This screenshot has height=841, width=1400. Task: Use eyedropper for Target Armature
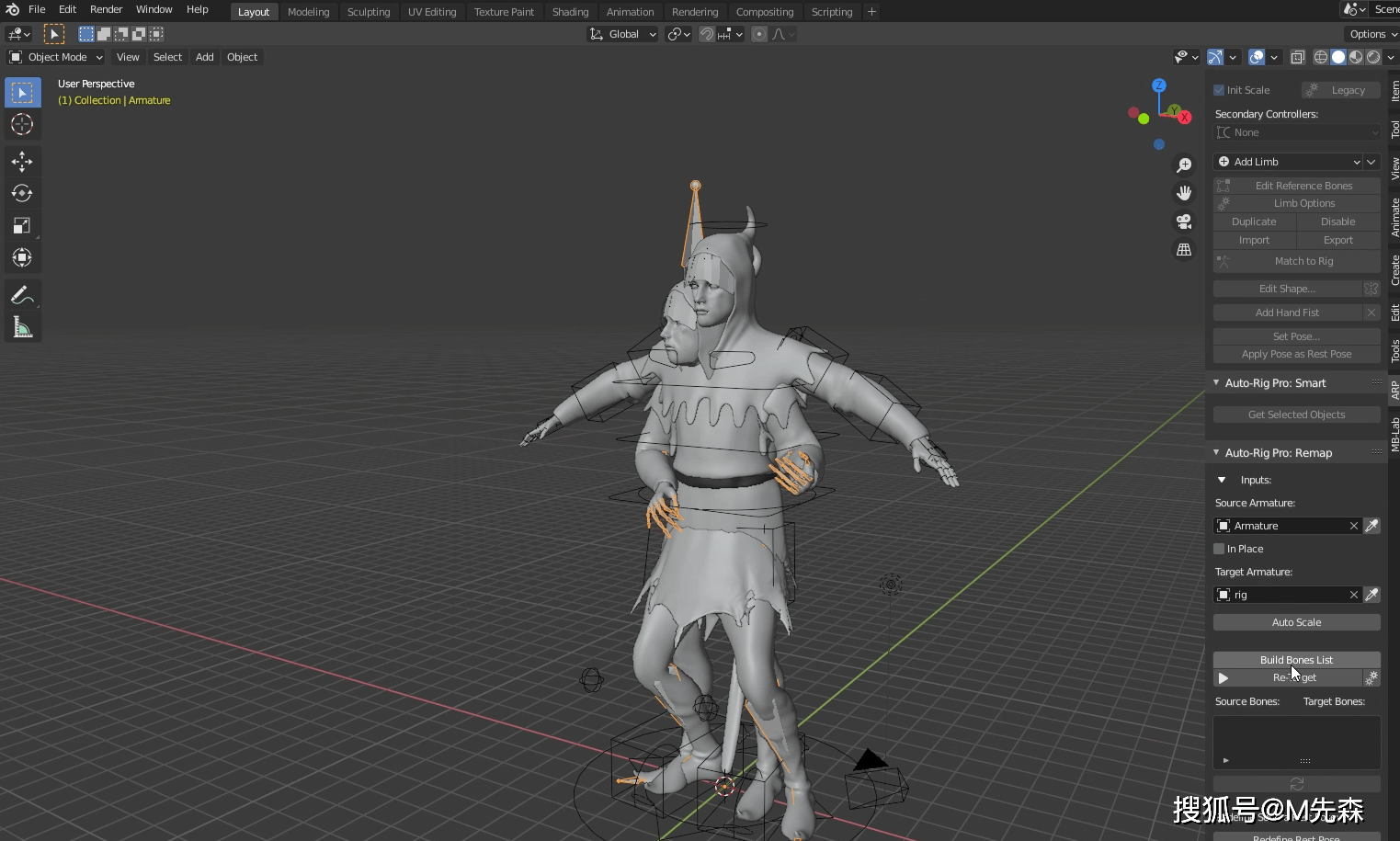pyautogui.click(x=1372, y=595)
